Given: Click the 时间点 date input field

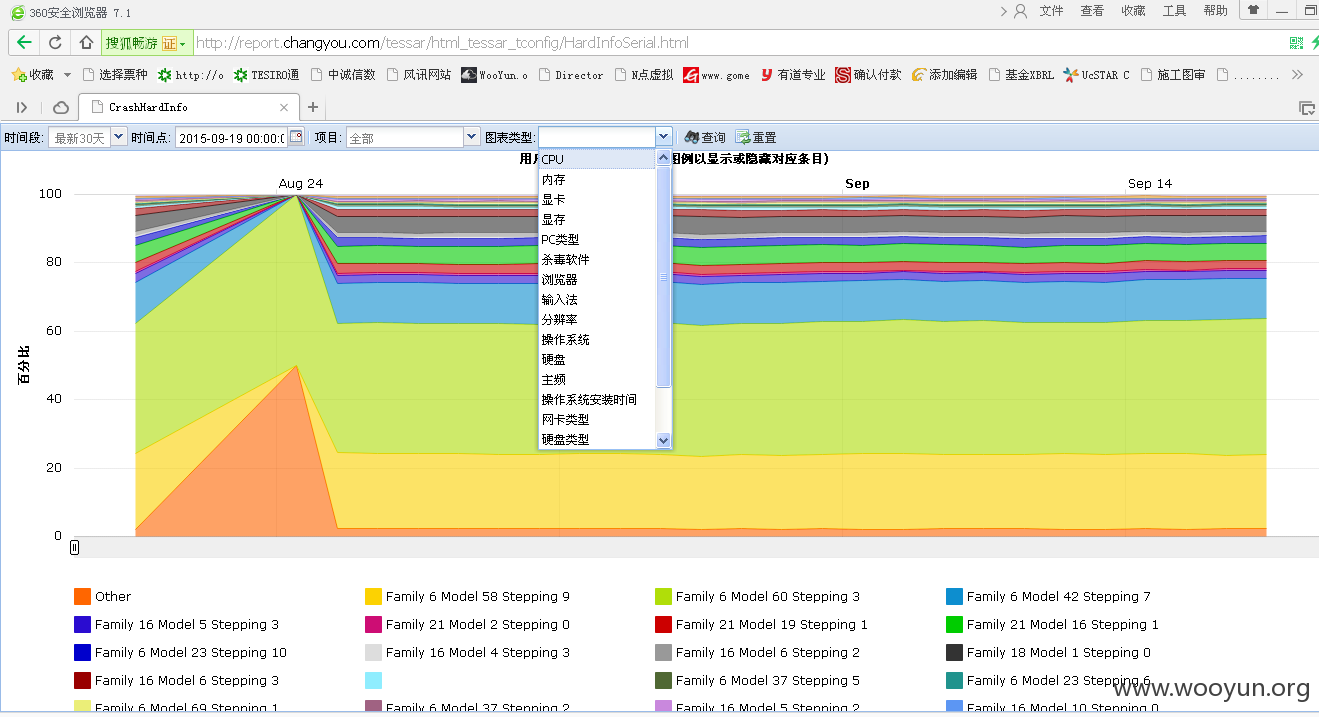Looking at the screenshot, I should pos(232,137).
